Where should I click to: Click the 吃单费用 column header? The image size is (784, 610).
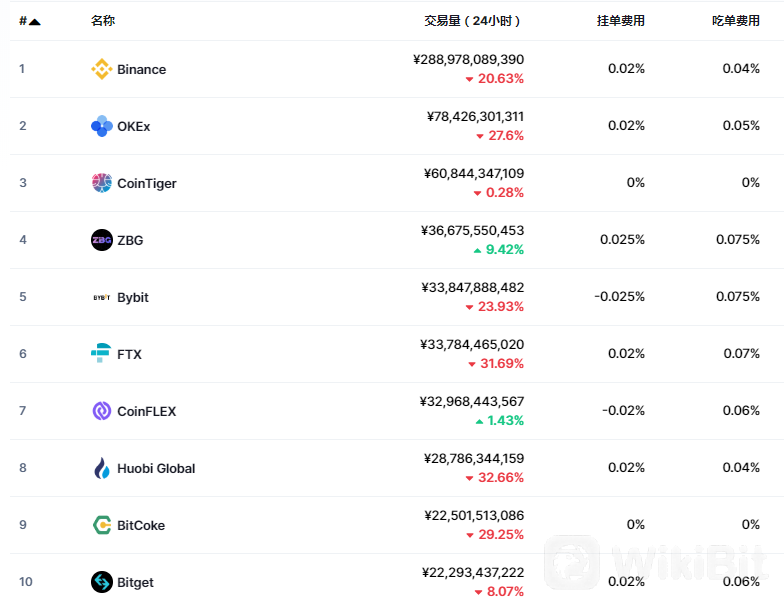coord(736,21)
